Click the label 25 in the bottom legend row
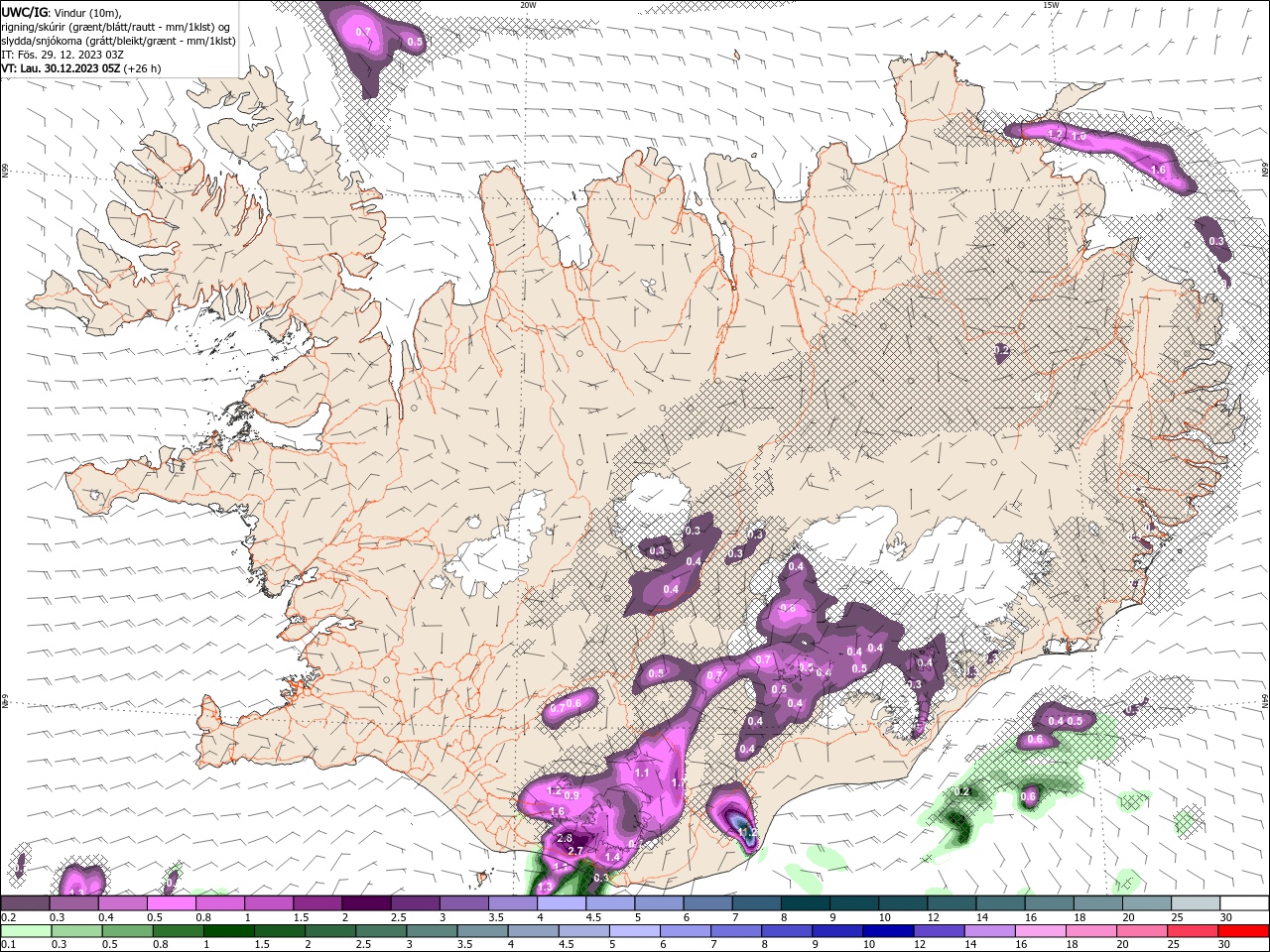The image size is (1270, 952). click(1172, 944)
